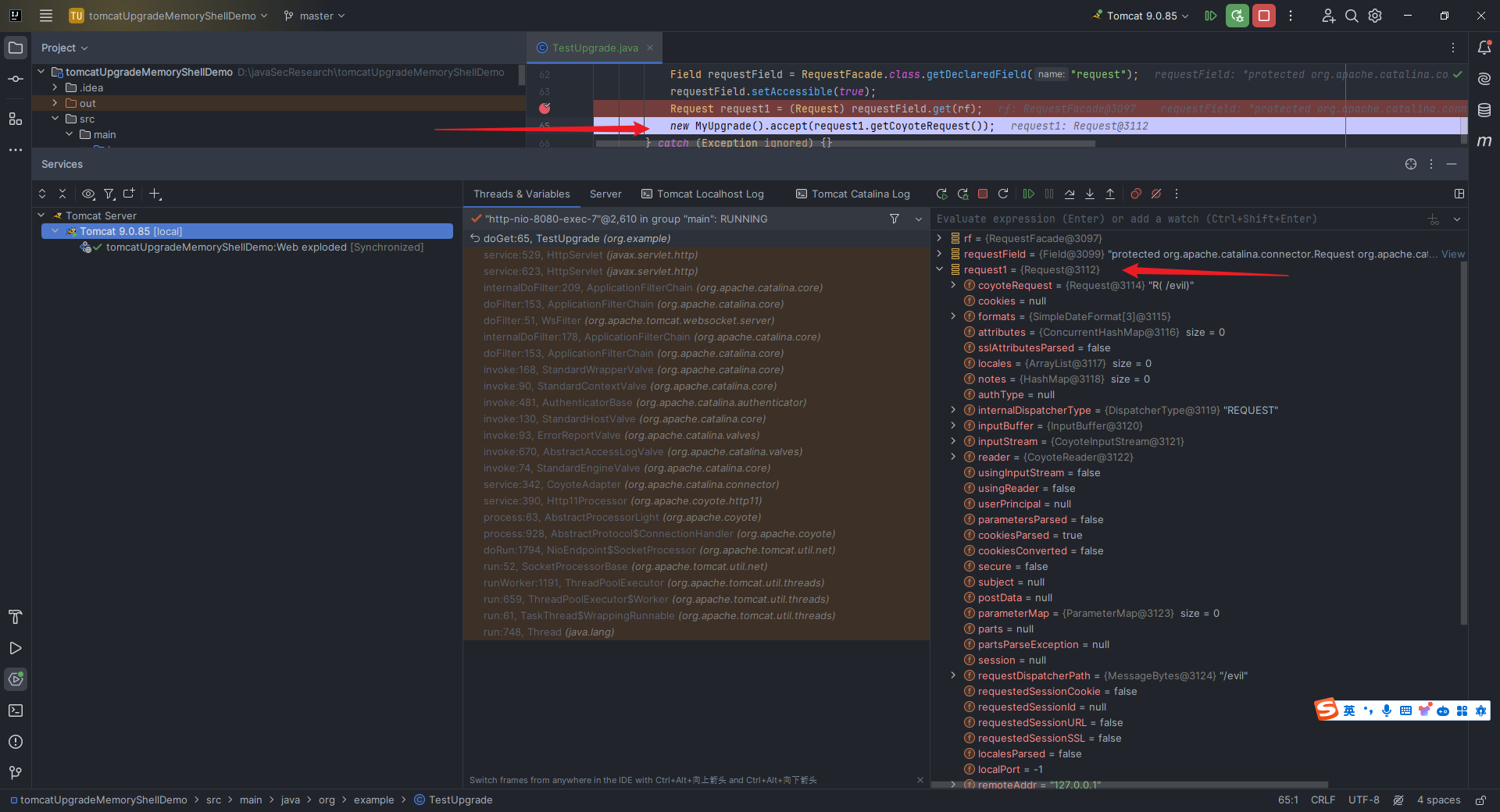Image resolution: width=1500 pixels, height=812 pixels.
Task: Open IDE Settings gear icon
Action: tap(1375, 16)
